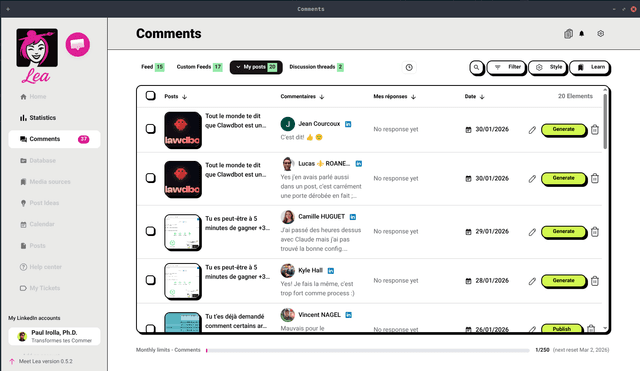The height and width of the screenshot is (371, 640).
Task: Edit the Jean Courcoux response with pencil
Action: coord(532,130)
